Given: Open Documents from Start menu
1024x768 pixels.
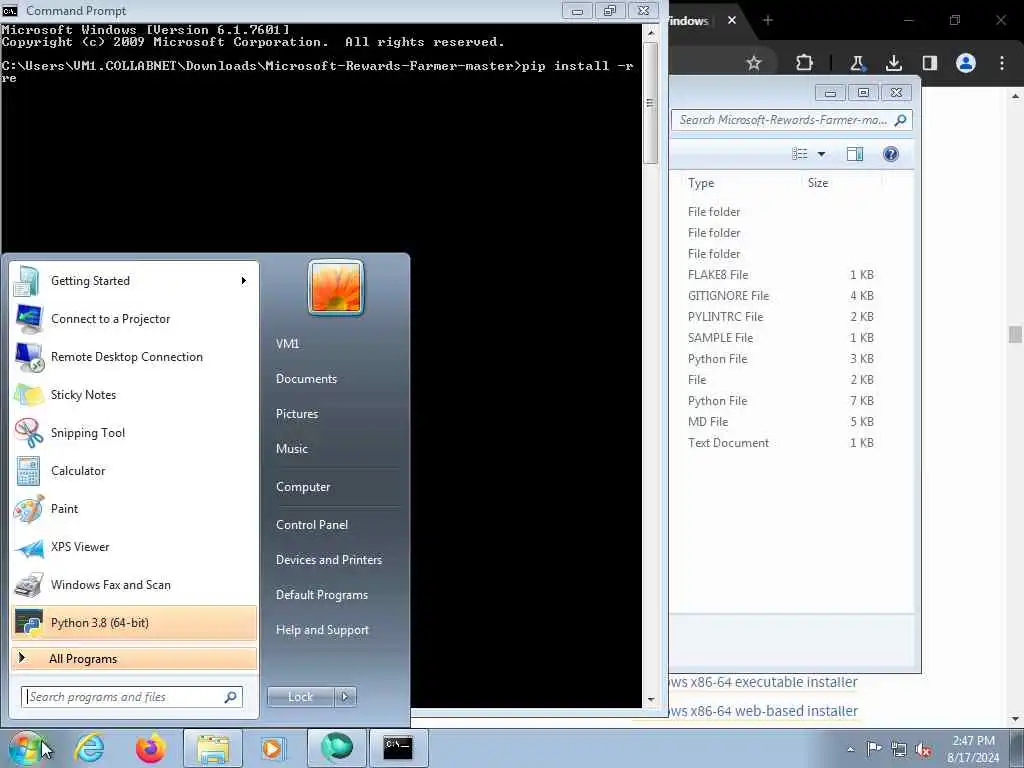Looking at the screenshot, I should click(306, 379).
